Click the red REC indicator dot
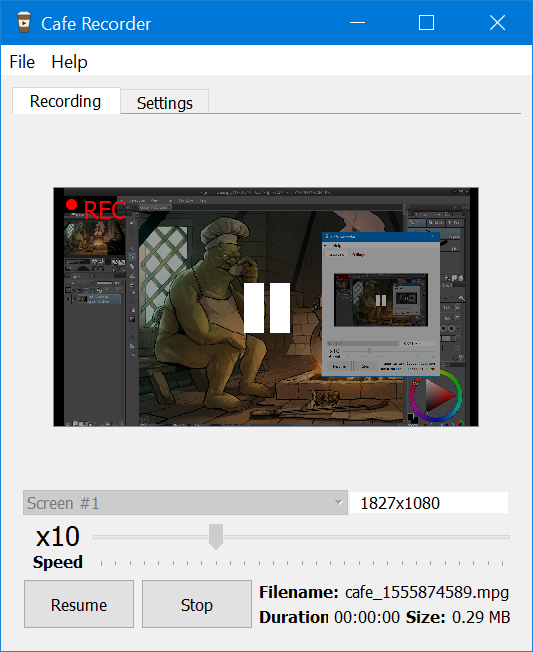 click(x=72, y=205)
